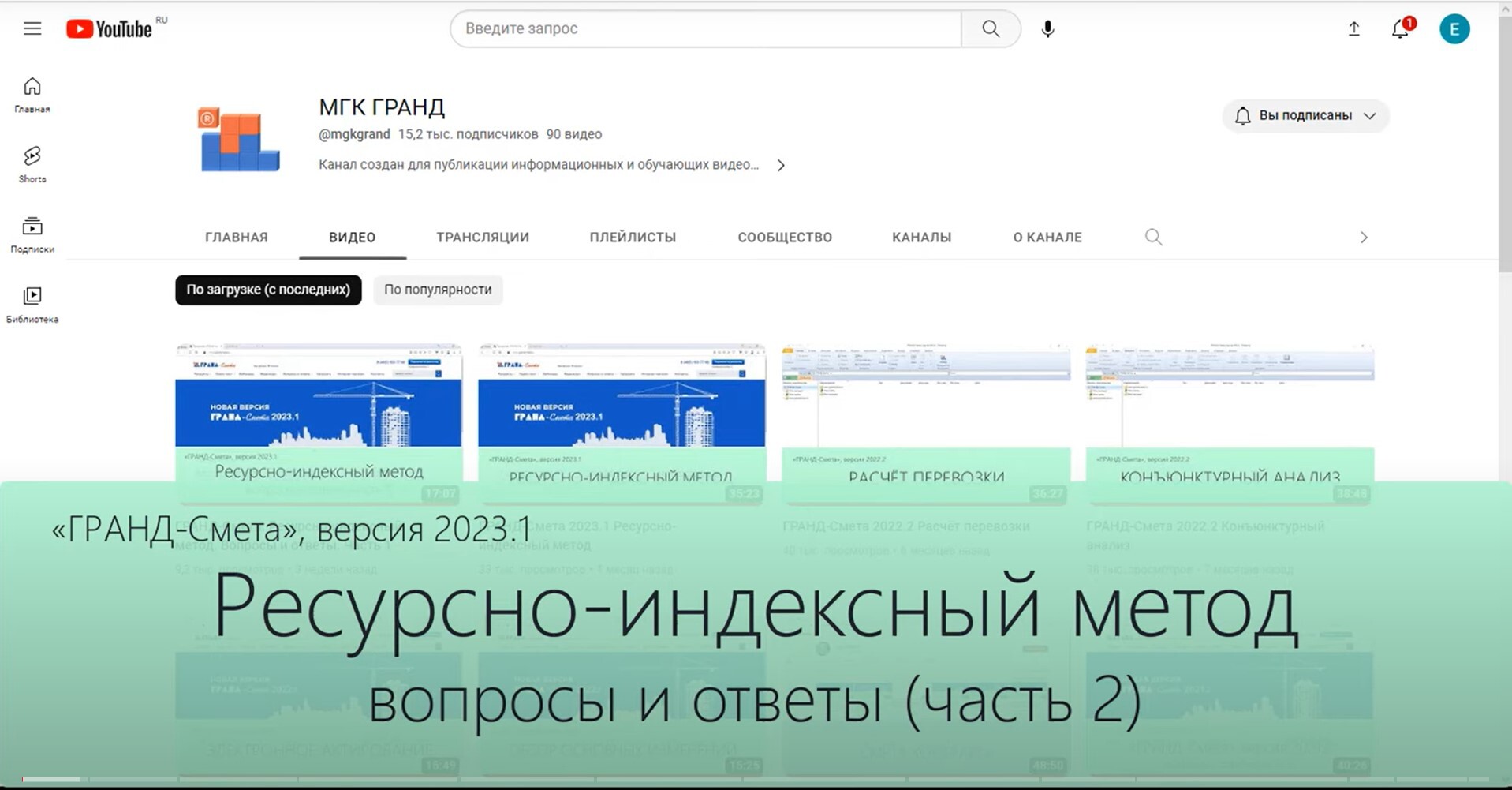The image size is (1512, 790).
Task: Click the search magnifier button
Action: coord(991,28)
